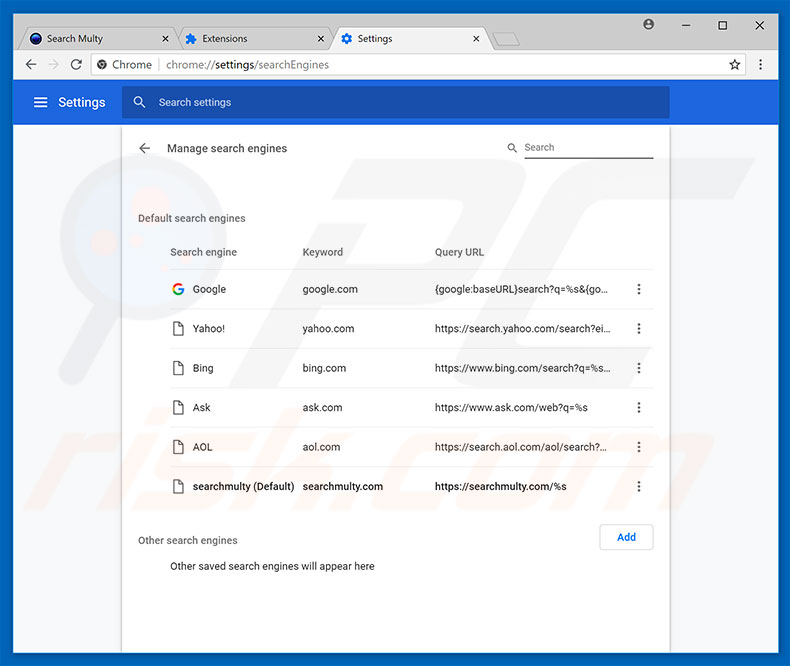Screen dimensions: 790x666
Task: Click the page icon beside Yahoo!
Action: tap(178, 328)
